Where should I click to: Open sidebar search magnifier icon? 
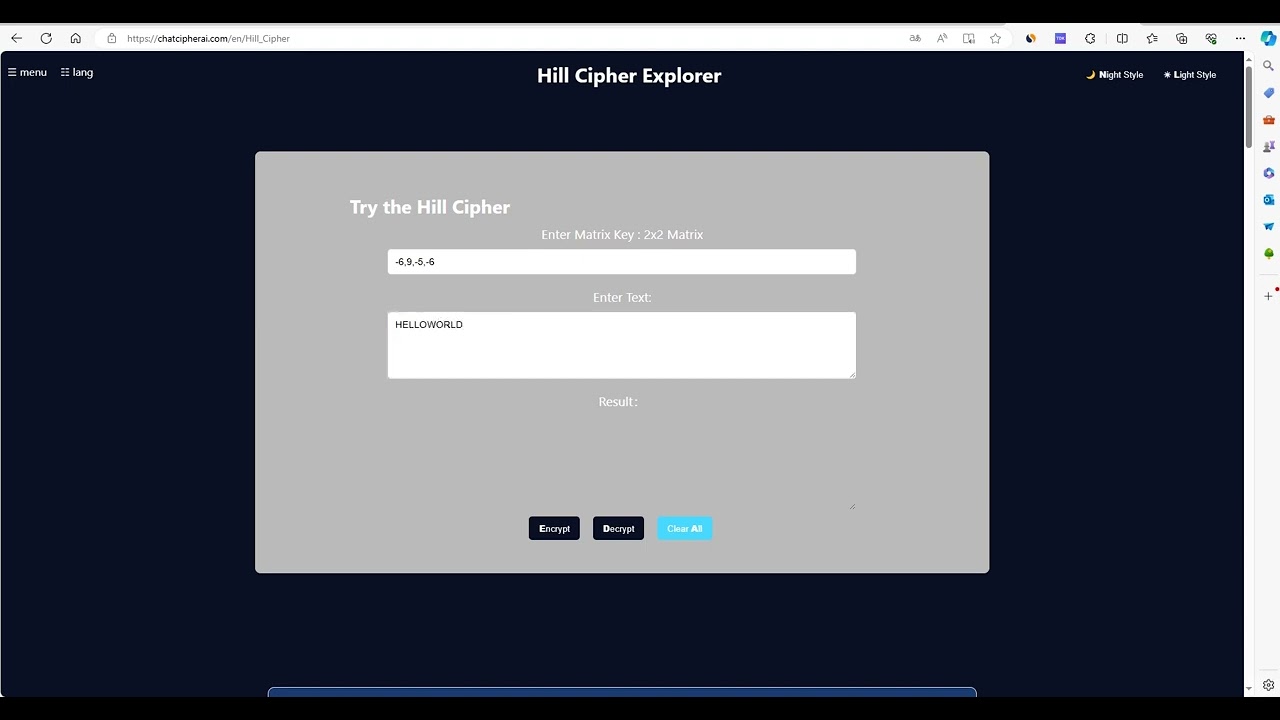click(x=1269, y=66)
